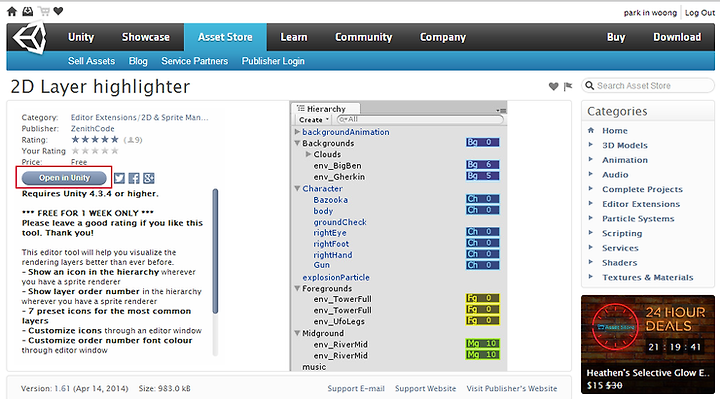Click the Ch 0 icon next to Bazooka
Screen dimensions: 720x399
point(483,199)
